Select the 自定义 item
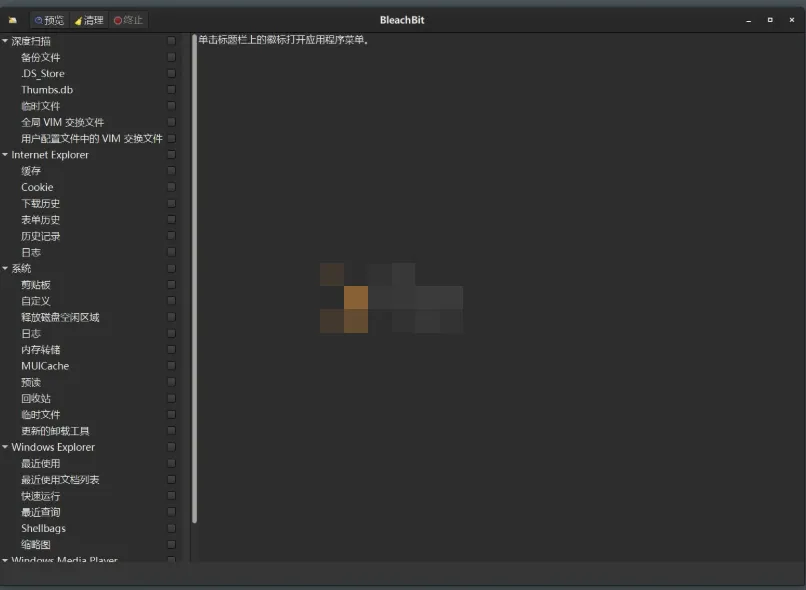 (x=36, y=301)
